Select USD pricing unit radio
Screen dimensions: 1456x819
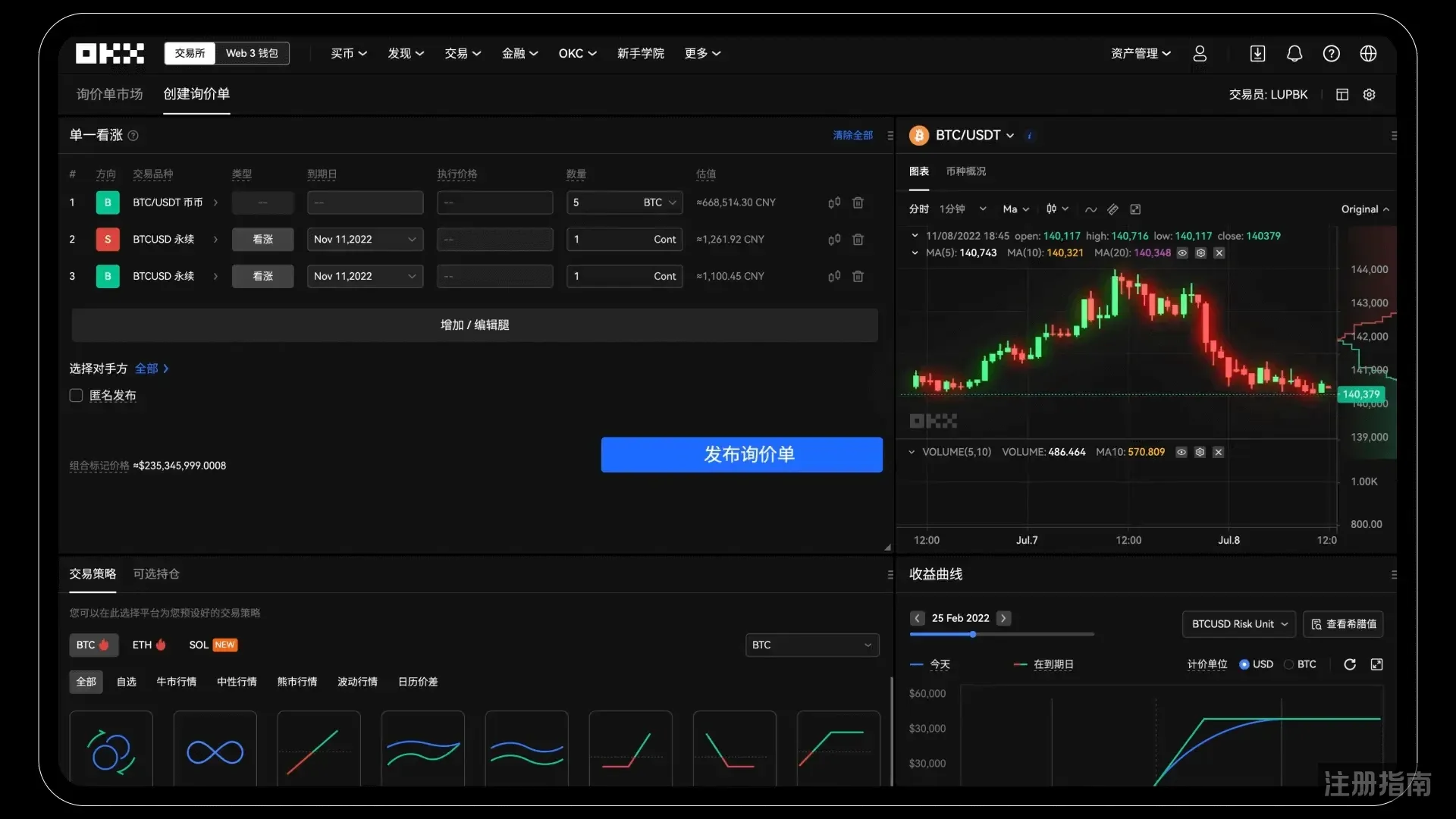point(1244,664)
